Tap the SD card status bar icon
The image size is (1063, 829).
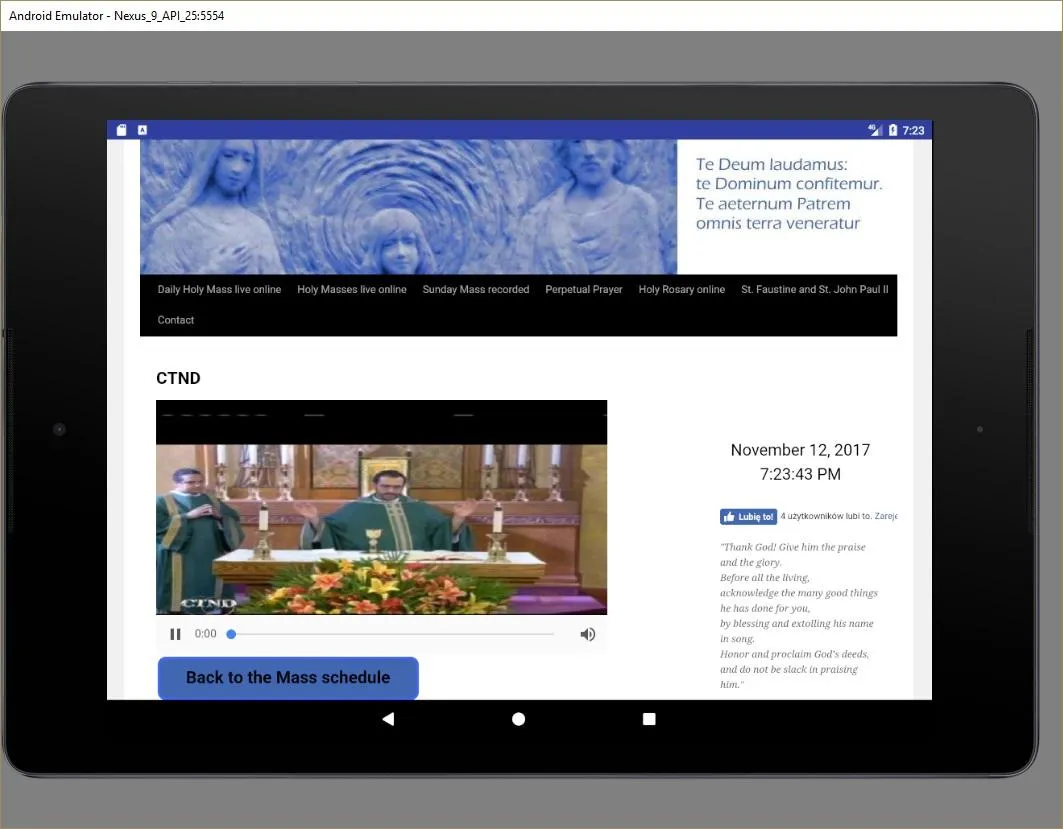tap(121, 130)
